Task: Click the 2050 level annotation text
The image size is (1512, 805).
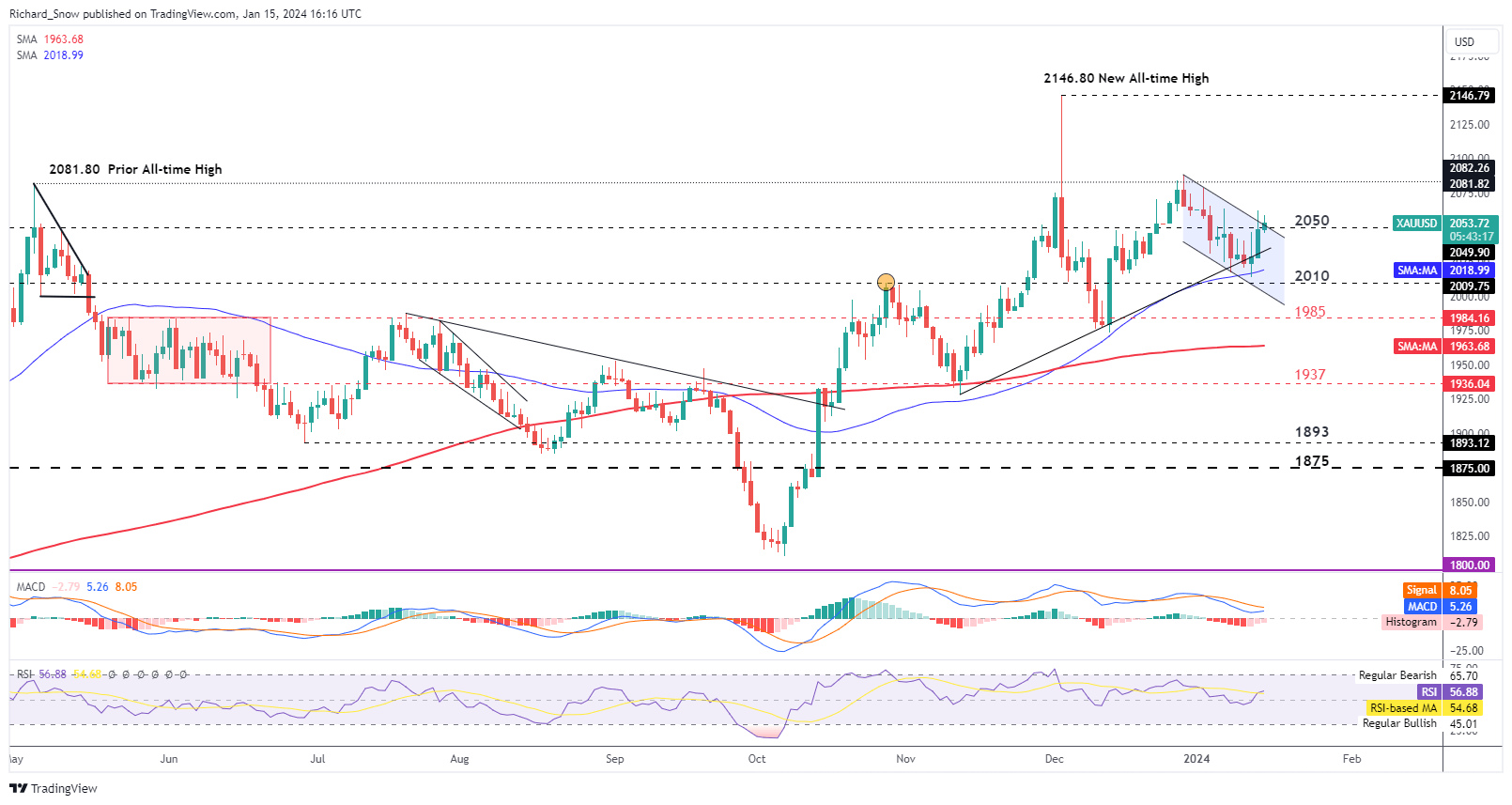Action: click(1312, 221)
